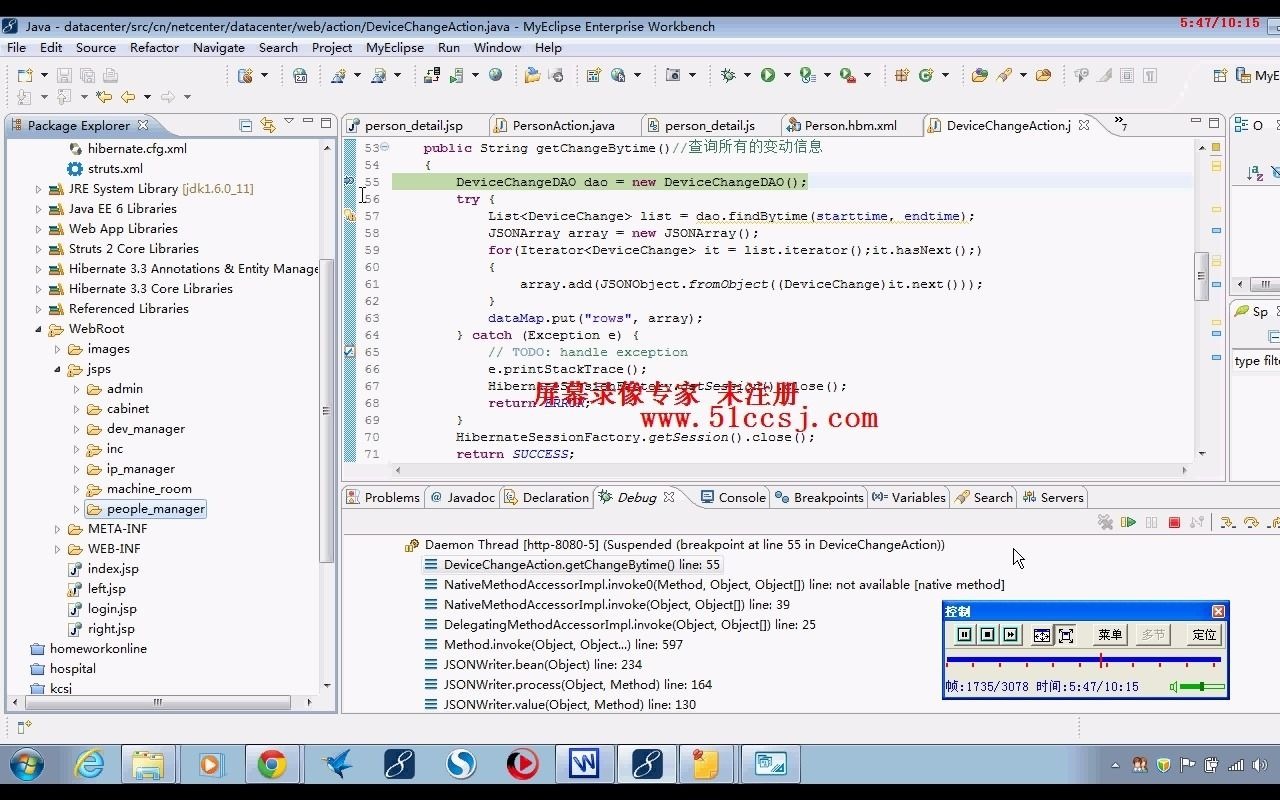1280x800 pixels.
Task: Click Collapse All in Package Explorer toolbar
Action: point(244,124)
